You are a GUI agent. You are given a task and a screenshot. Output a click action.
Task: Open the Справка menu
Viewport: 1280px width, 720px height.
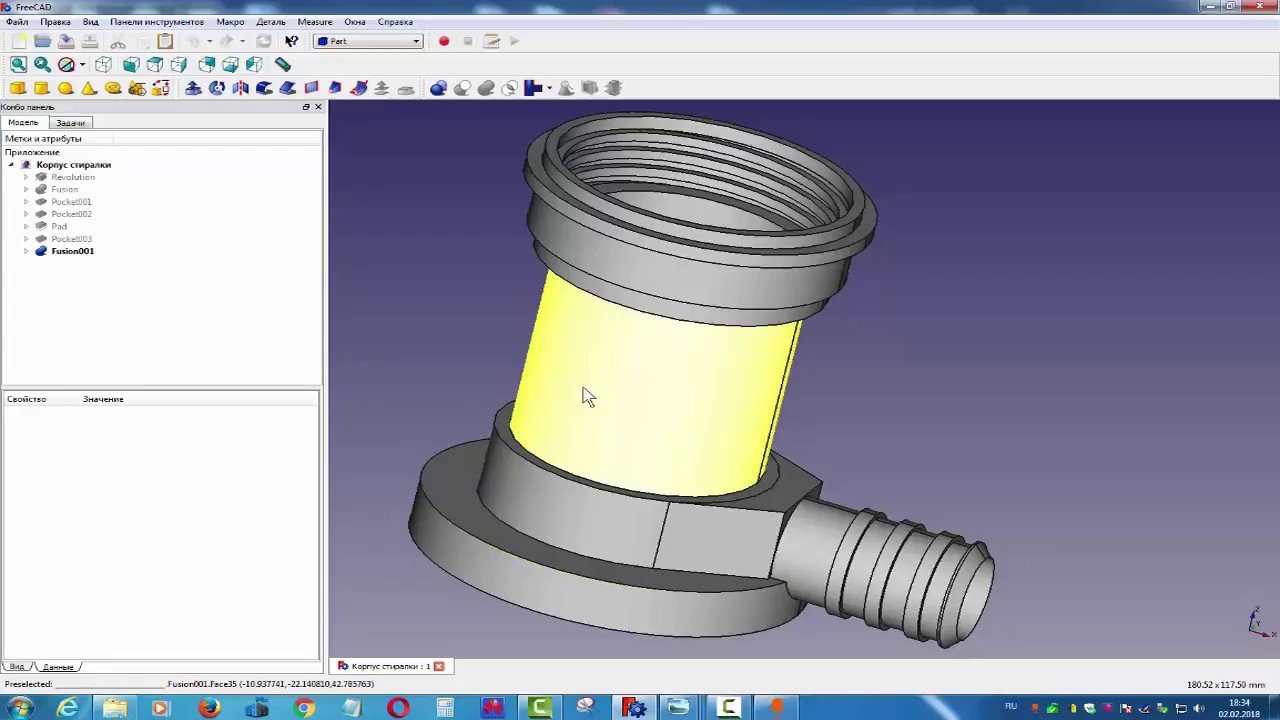[x=395, y=21]
